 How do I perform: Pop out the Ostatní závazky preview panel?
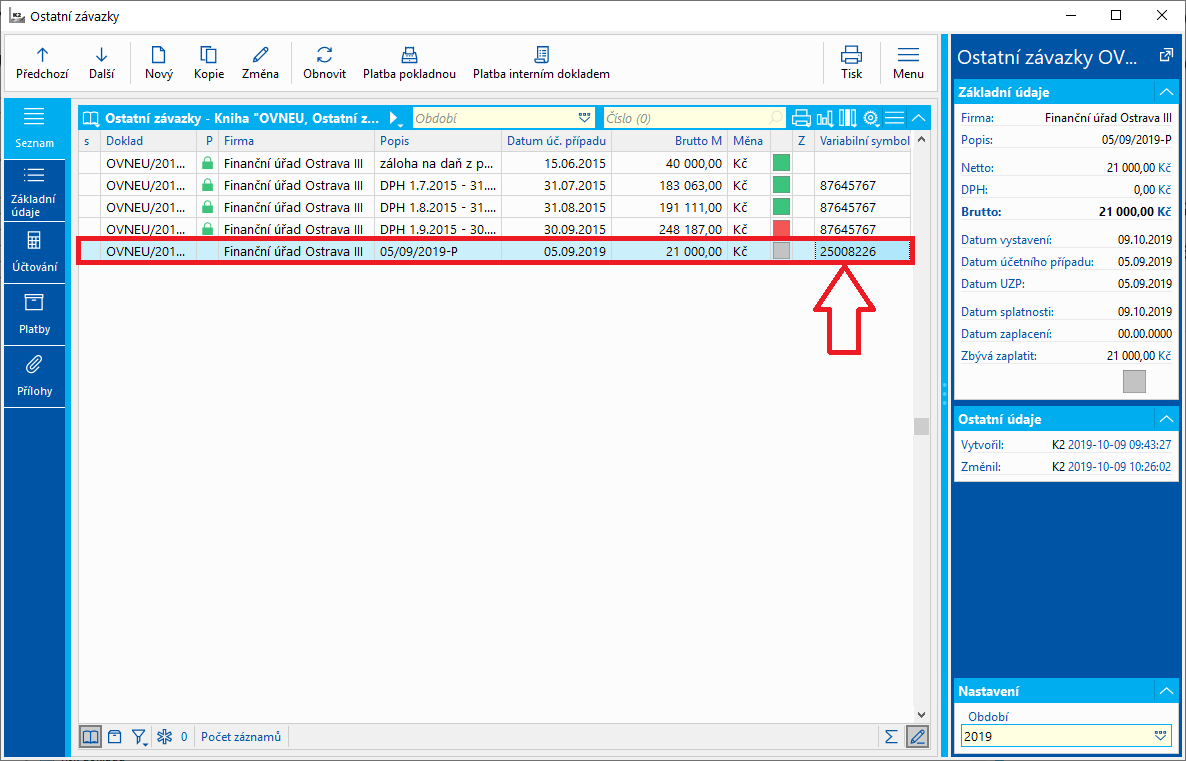click(x=1166, y=56)
